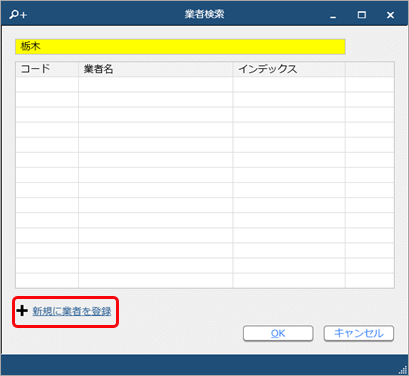The width and height of the screenshot is (409, 376).
Task: Focus the yellow search field containing 栃木
Action: coord(180,47)
